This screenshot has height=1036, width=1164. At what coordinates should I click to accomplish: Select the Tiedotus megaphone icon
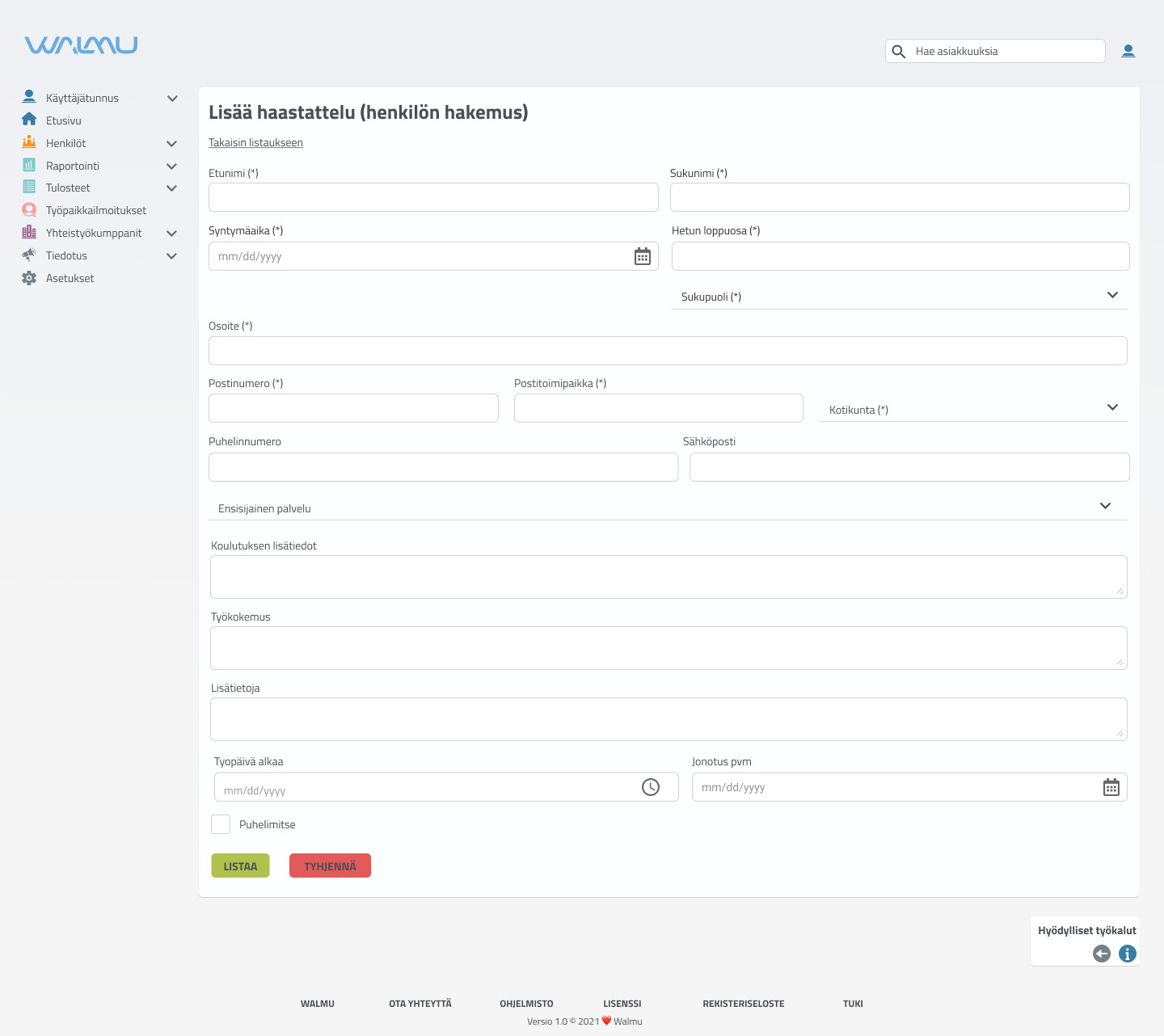[29, 255]
